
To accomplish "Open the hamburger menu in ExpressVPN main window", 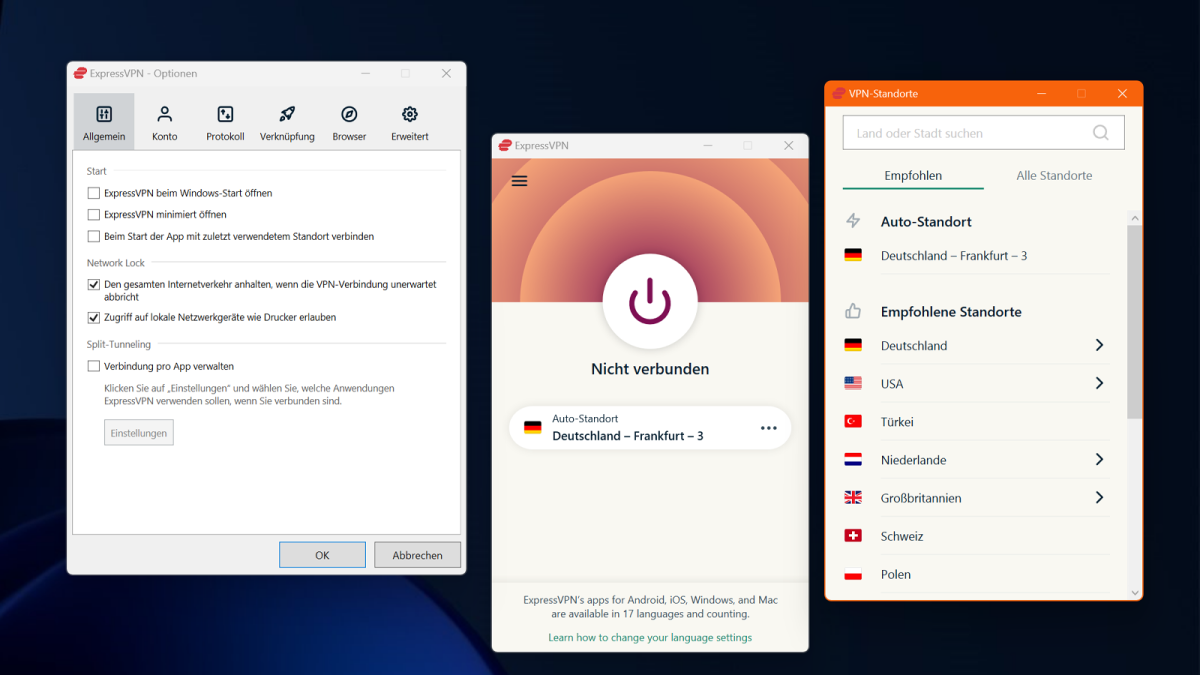I will pyautogui.click(x=519, y=181).
